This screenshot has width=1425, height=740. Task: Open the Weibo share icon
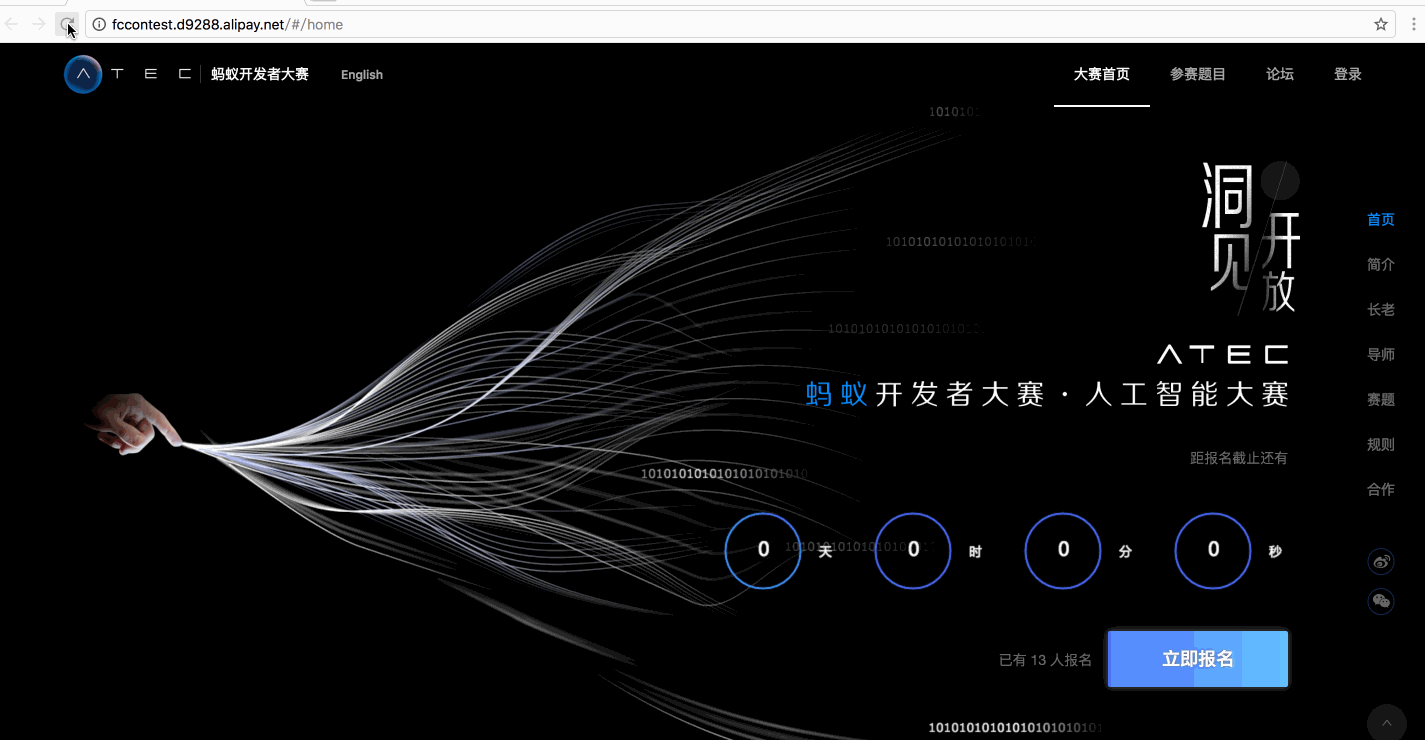click(x=1381, y=561)
